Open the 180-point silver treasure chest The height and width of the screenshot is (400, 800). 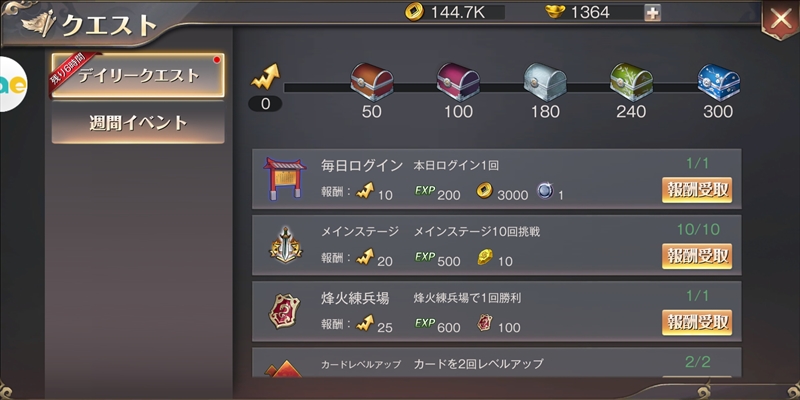[545, 82]
